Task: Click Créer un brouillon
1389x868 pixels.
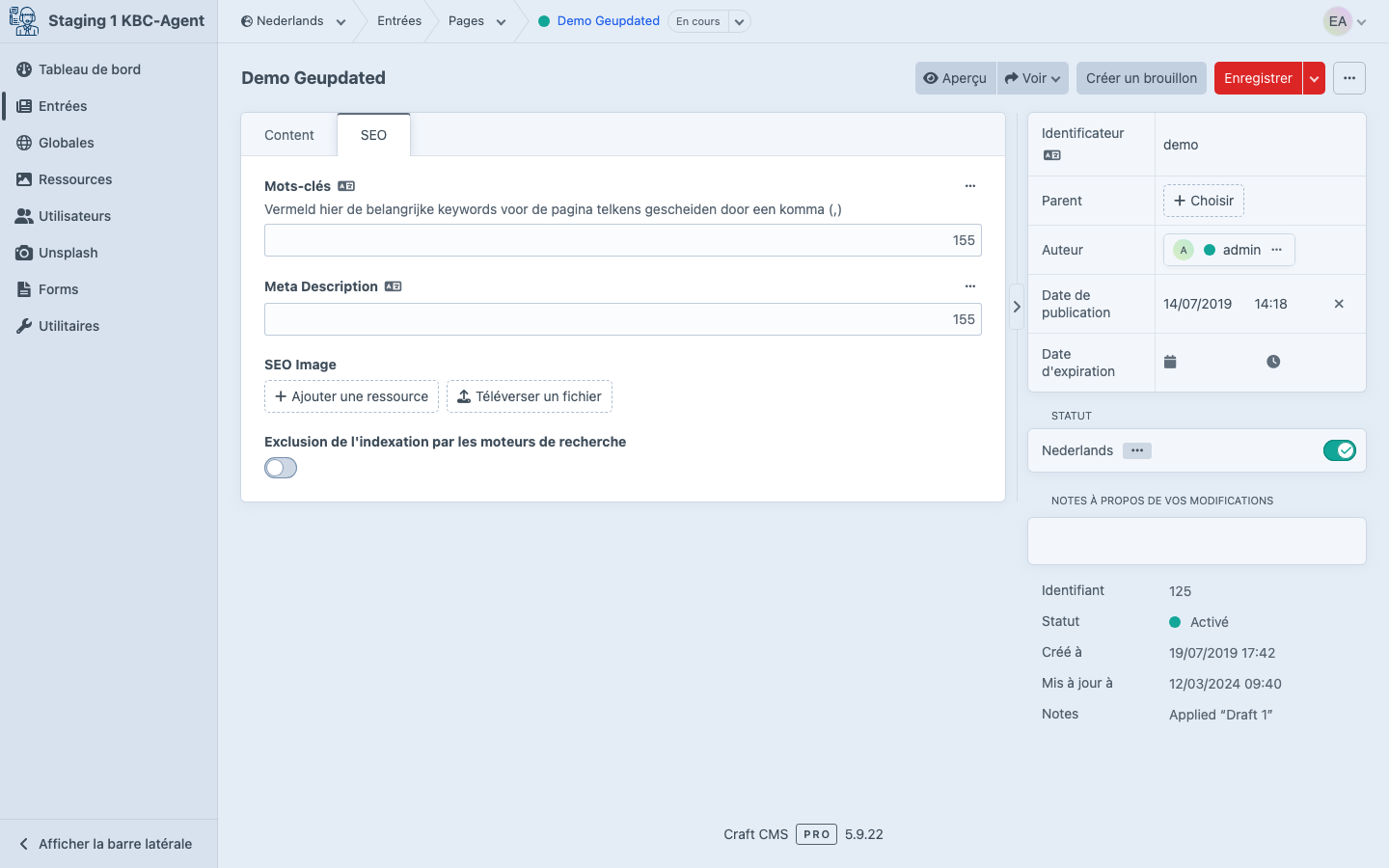Action: (x=1141, y=78)
